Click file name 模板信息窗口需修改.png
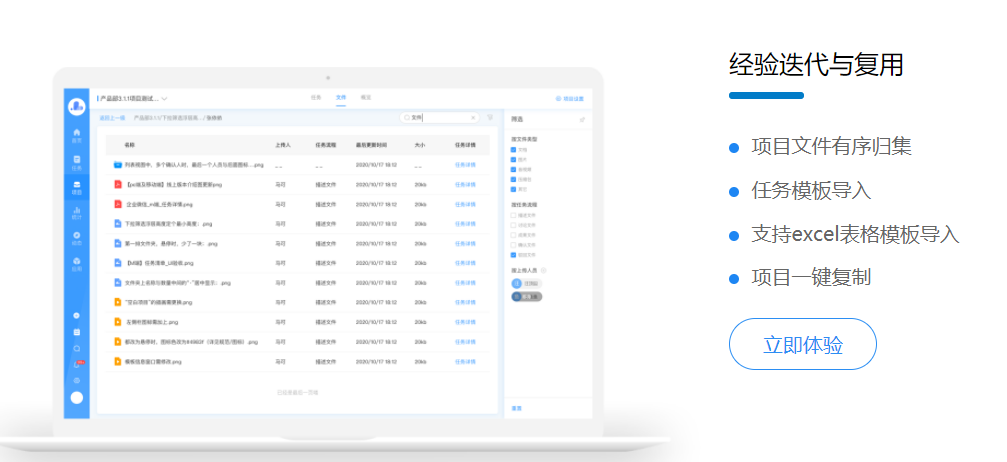Image resolution: width=1007 pixels, height=462 pixels. coord(153,362)
